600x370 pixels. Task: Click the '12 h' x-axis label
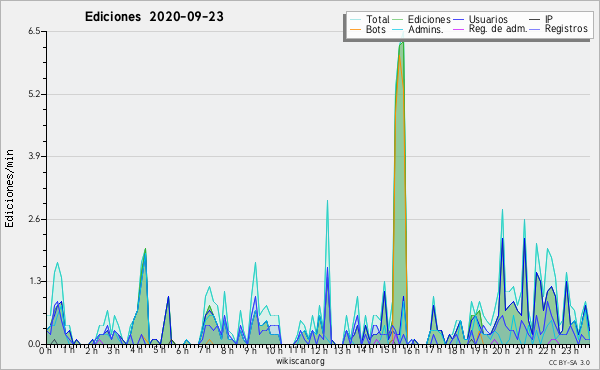(x=319, y=350)
